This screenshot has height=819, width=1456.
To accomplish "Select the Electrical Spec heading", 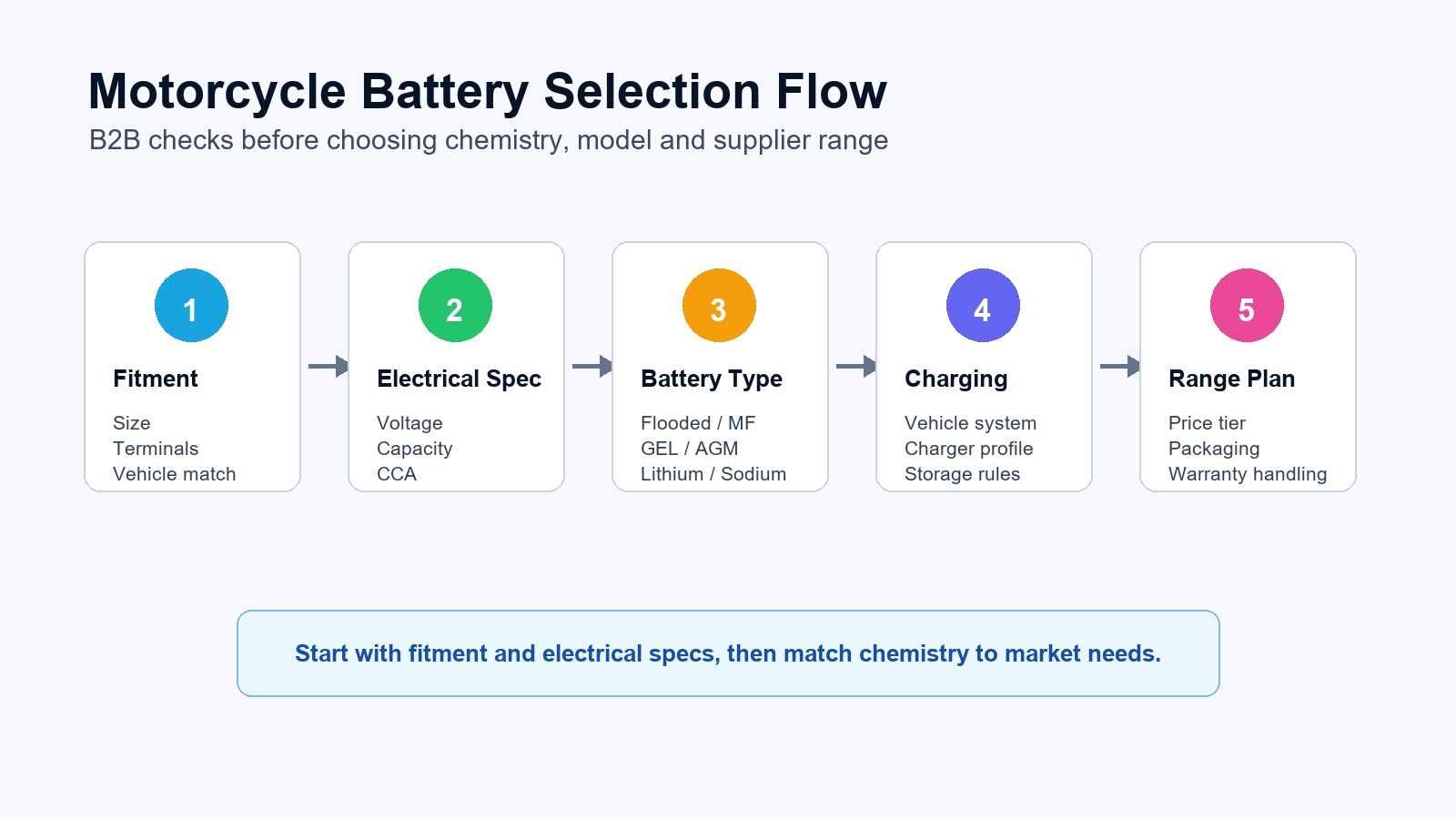I will coord(459,379).
